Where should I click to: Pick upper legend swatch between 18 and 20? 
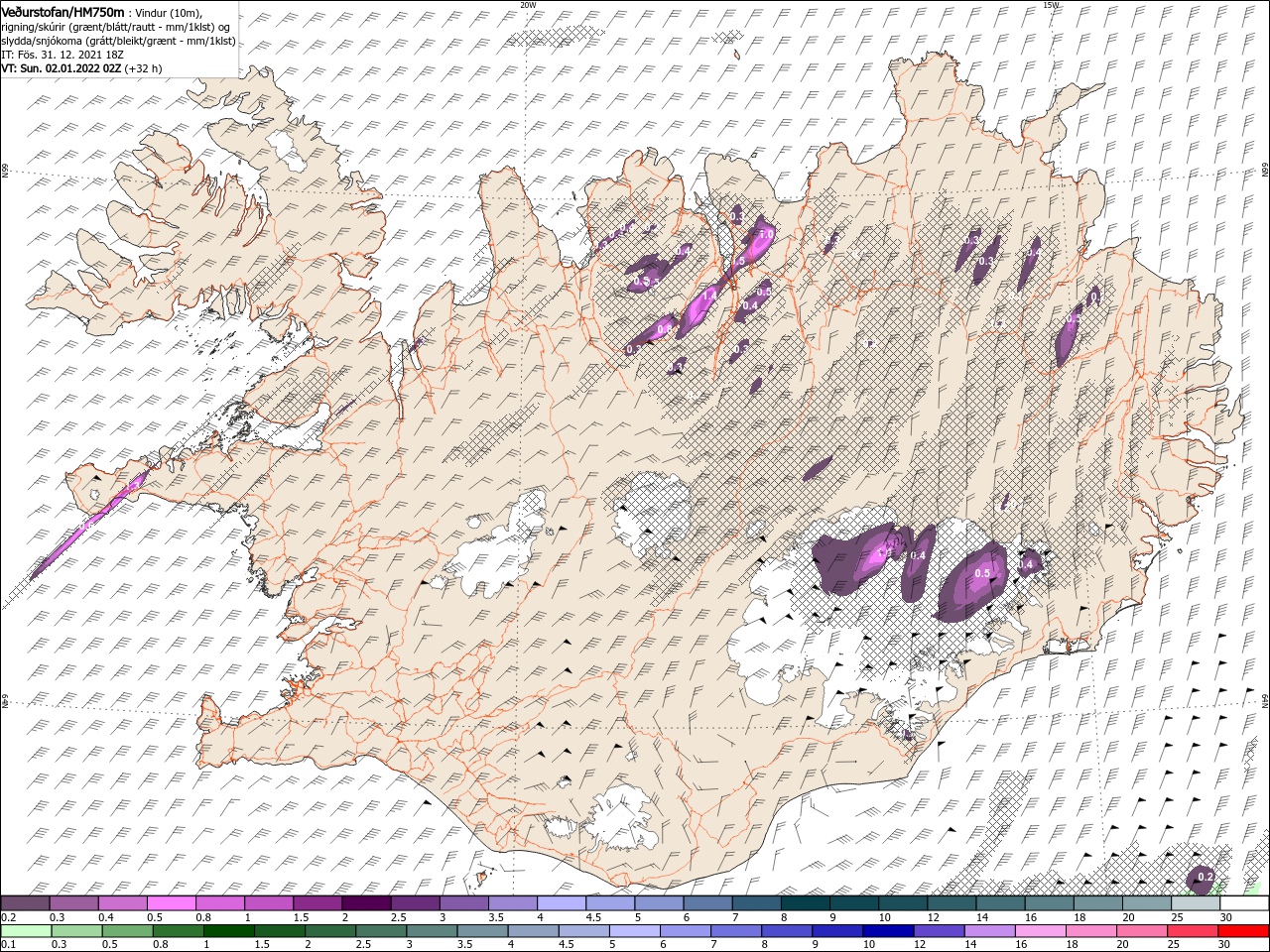[x=1098, y=903]
